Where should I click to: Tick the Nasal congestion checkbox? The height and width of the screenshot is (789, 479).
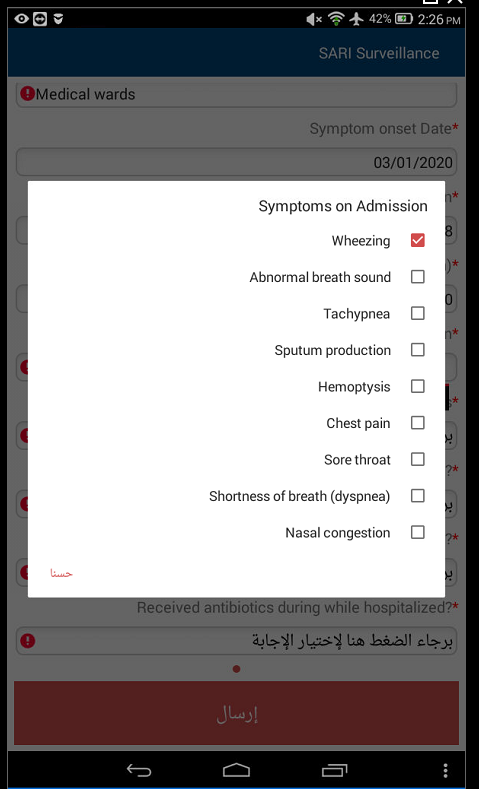click(x=418, y=532)
